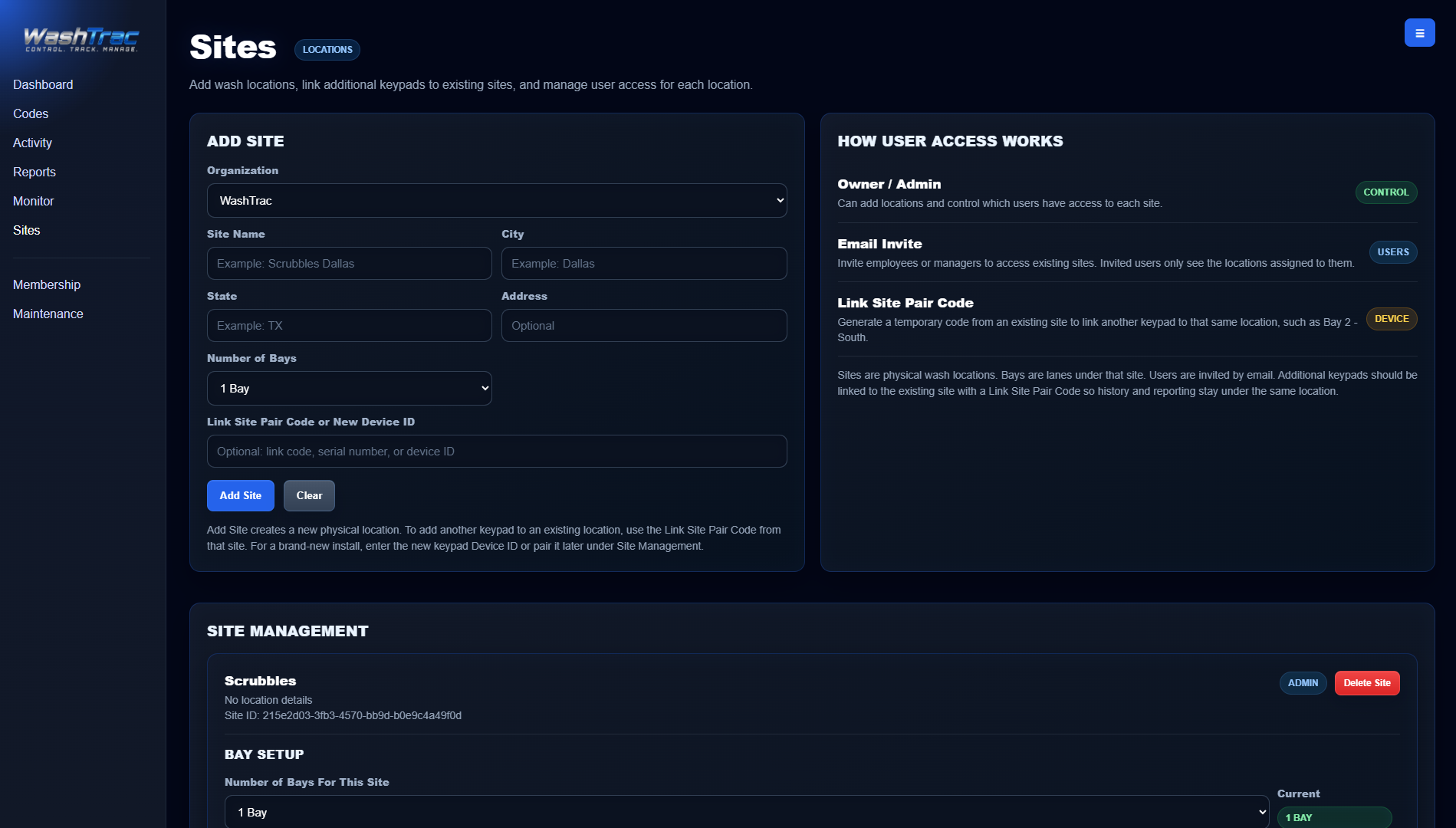Click the current 1 BAY indicator

(x=1334, y=817)
